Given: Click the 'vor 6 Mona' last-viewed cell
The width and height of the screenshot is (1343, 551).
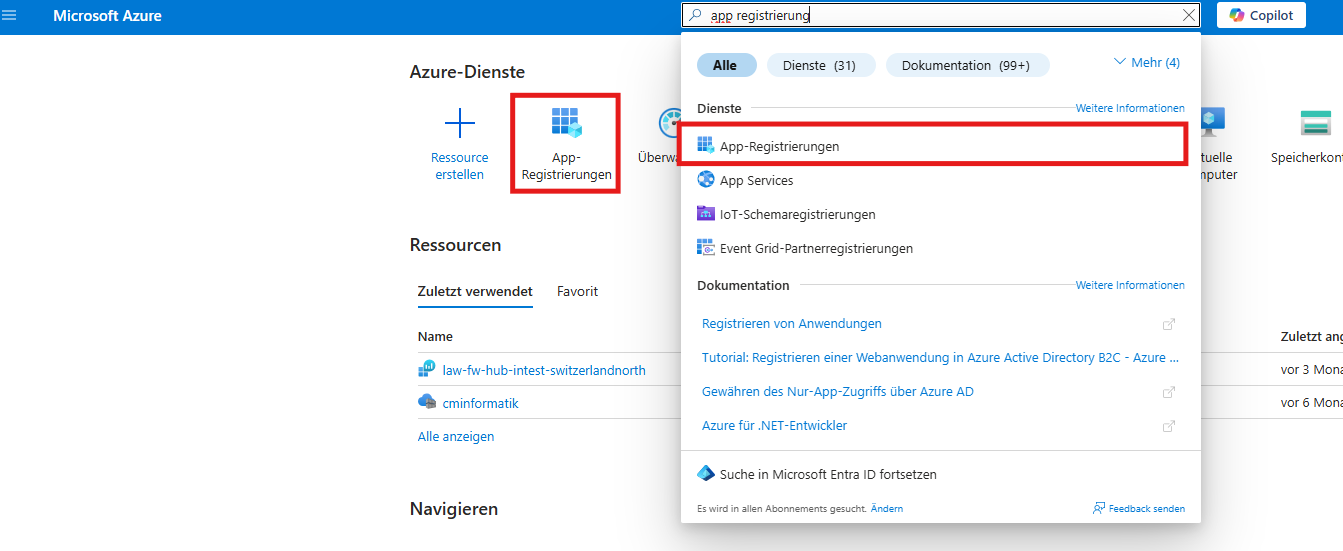Looking at the screenshot, I should coord(1311,403).
